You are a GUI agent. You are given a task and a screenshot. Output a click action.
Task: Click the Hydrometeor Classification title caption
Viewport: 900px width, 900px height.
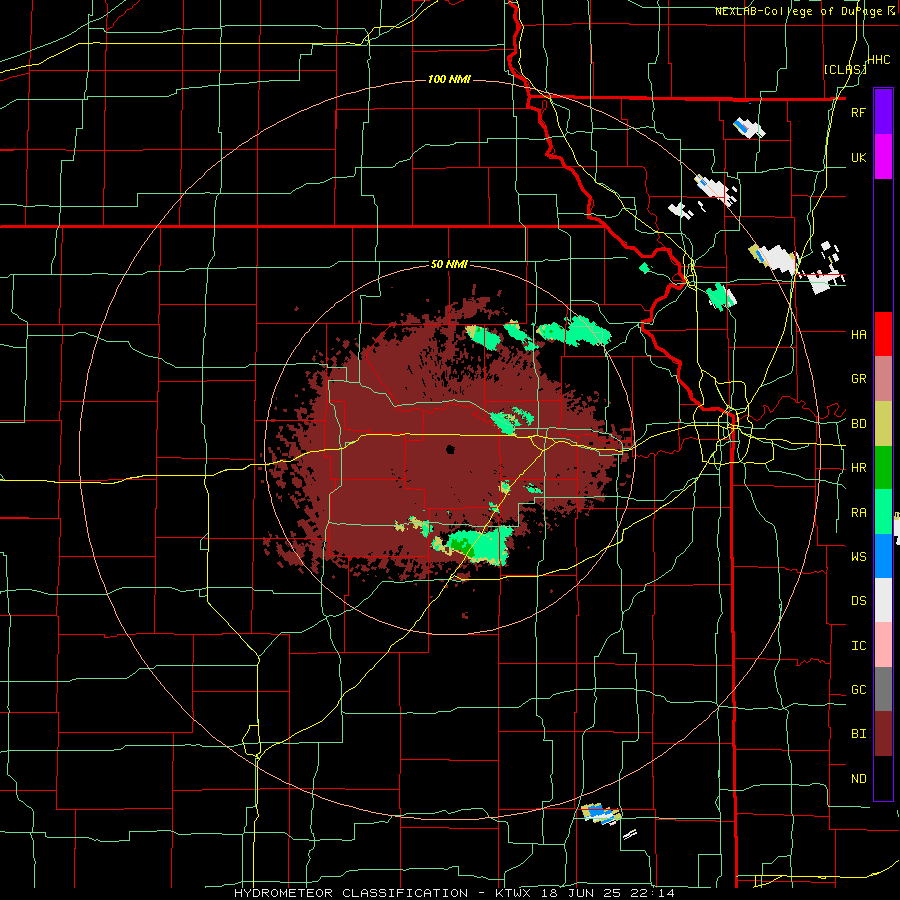coord(453,893)
